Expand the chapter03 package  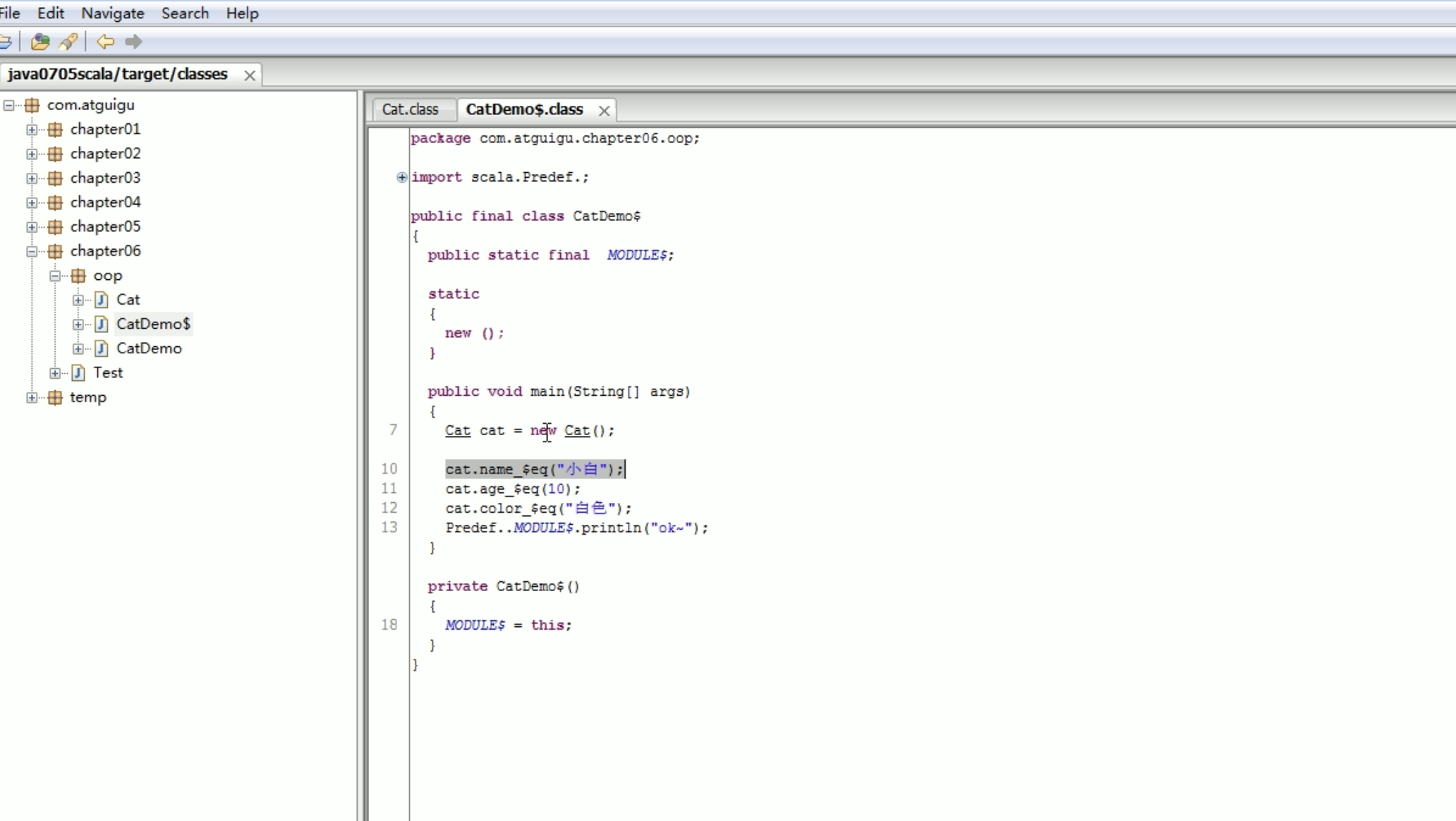click(32, 178)
